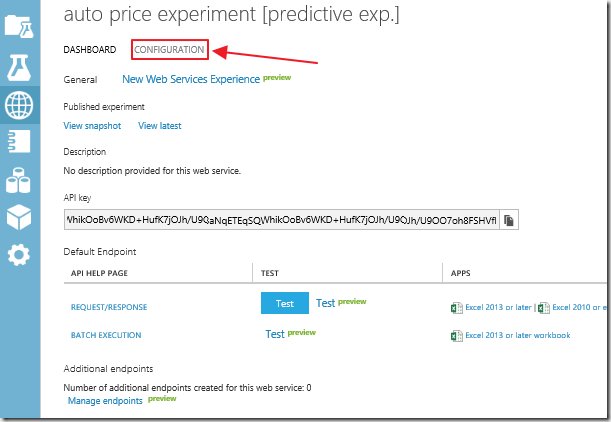Open New Web Services Experience link
Viewport: 611px width, 422px height.
pos(191,79)
